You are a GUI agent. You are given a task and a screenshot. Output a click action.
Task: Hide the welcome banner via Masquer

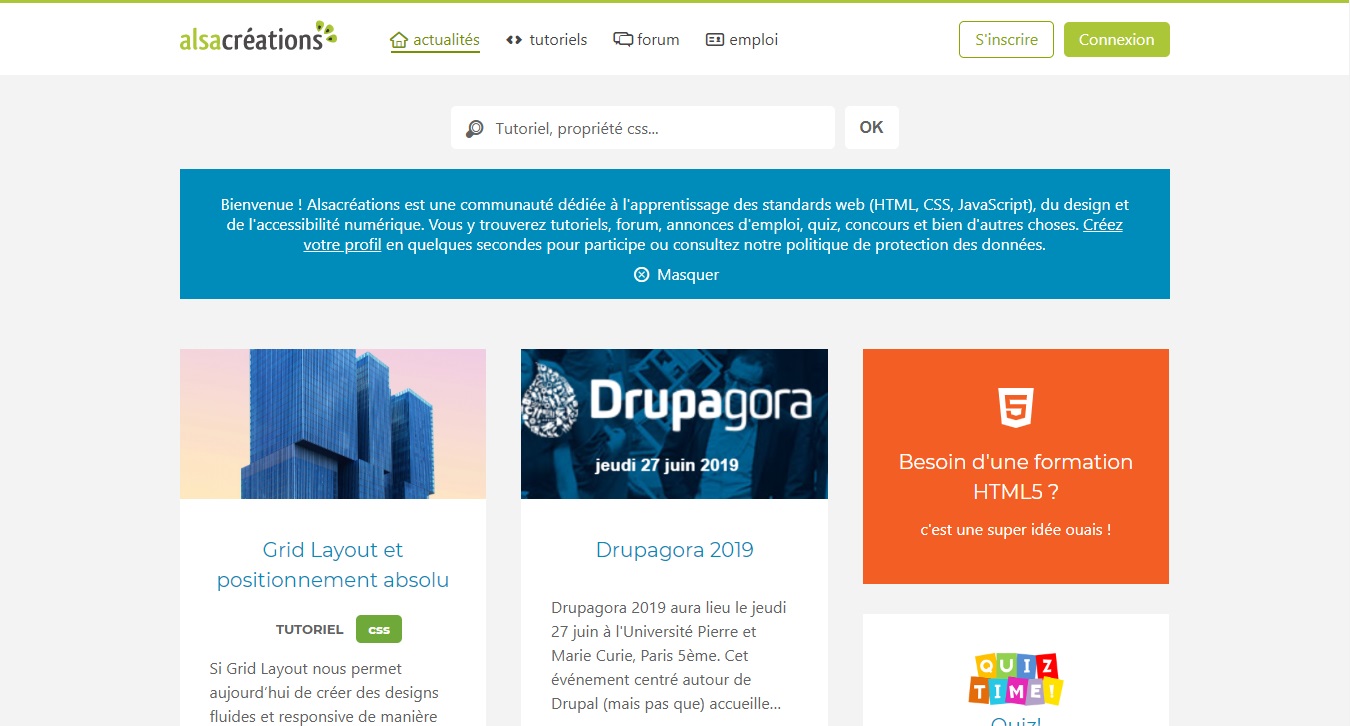677,274
